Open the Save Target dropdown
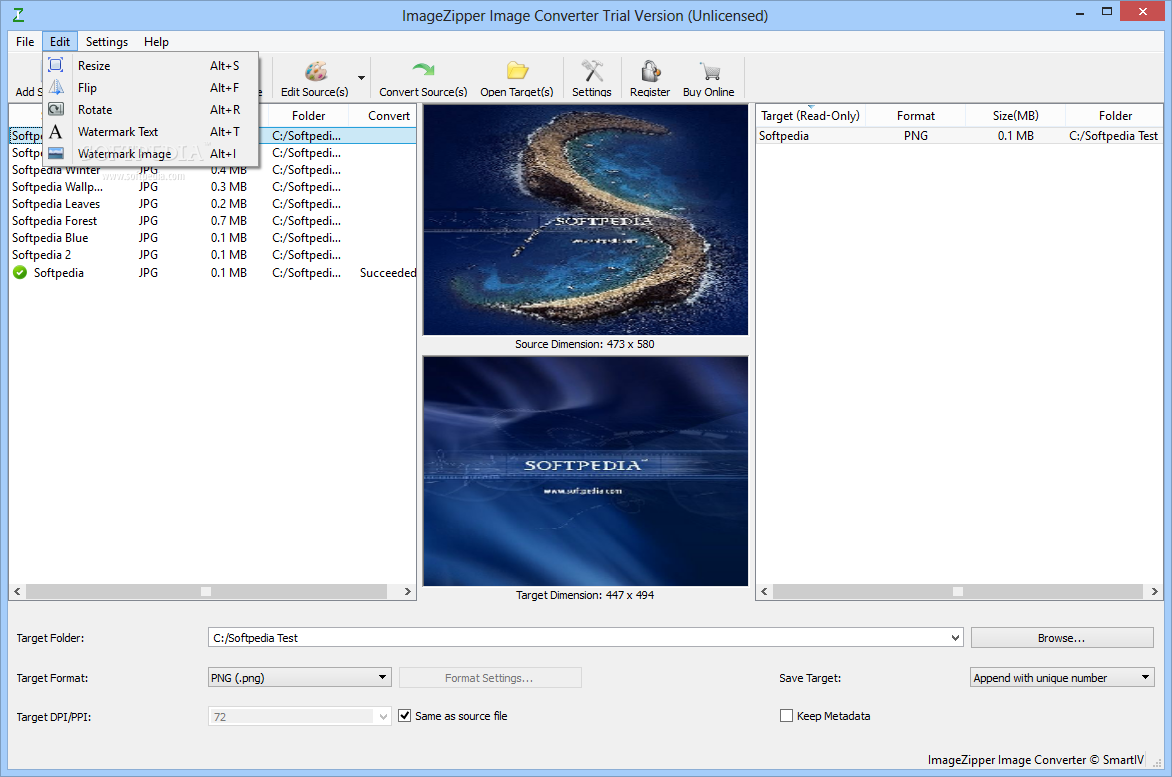The image size is (1172, 777). (x=1145, y=677)
